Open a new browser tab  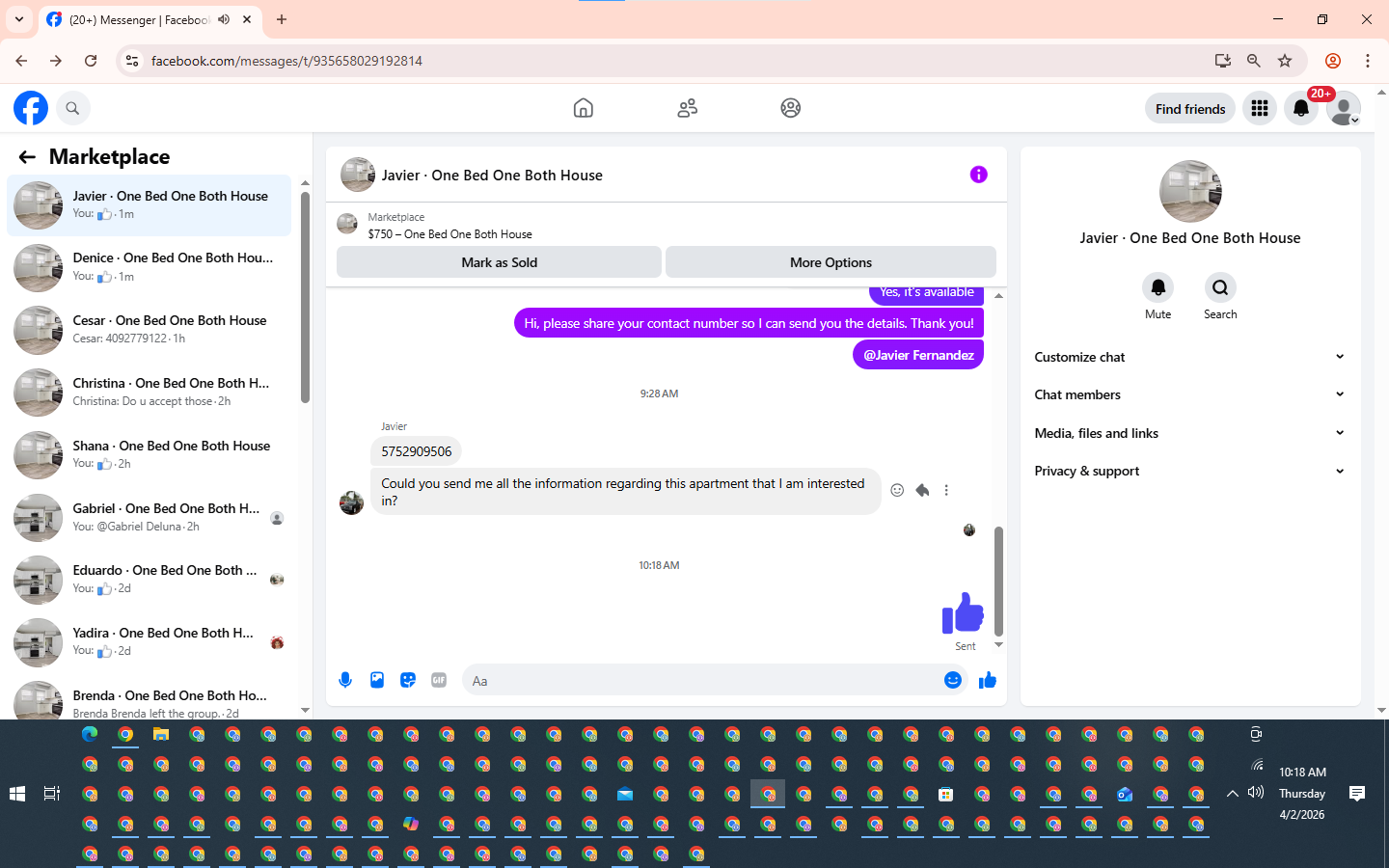pyautogui.click(x=282, y=19)
